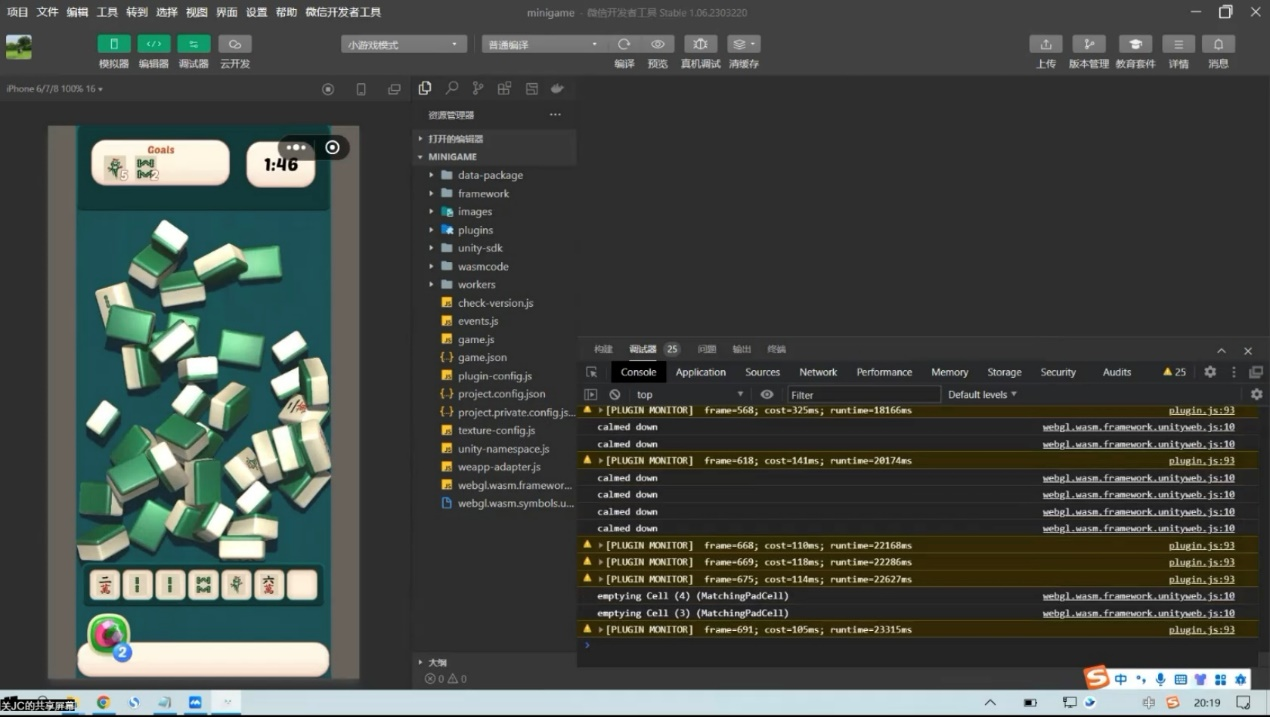Click the console Filter input field
The width and height of the screenshot is (1270, 717).
tap(863, 395)
